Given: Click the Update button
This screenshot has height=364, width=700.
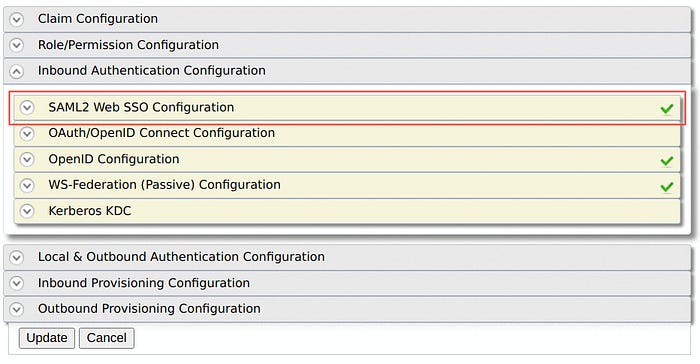Looking at the screenshot, I should [47, 338].
